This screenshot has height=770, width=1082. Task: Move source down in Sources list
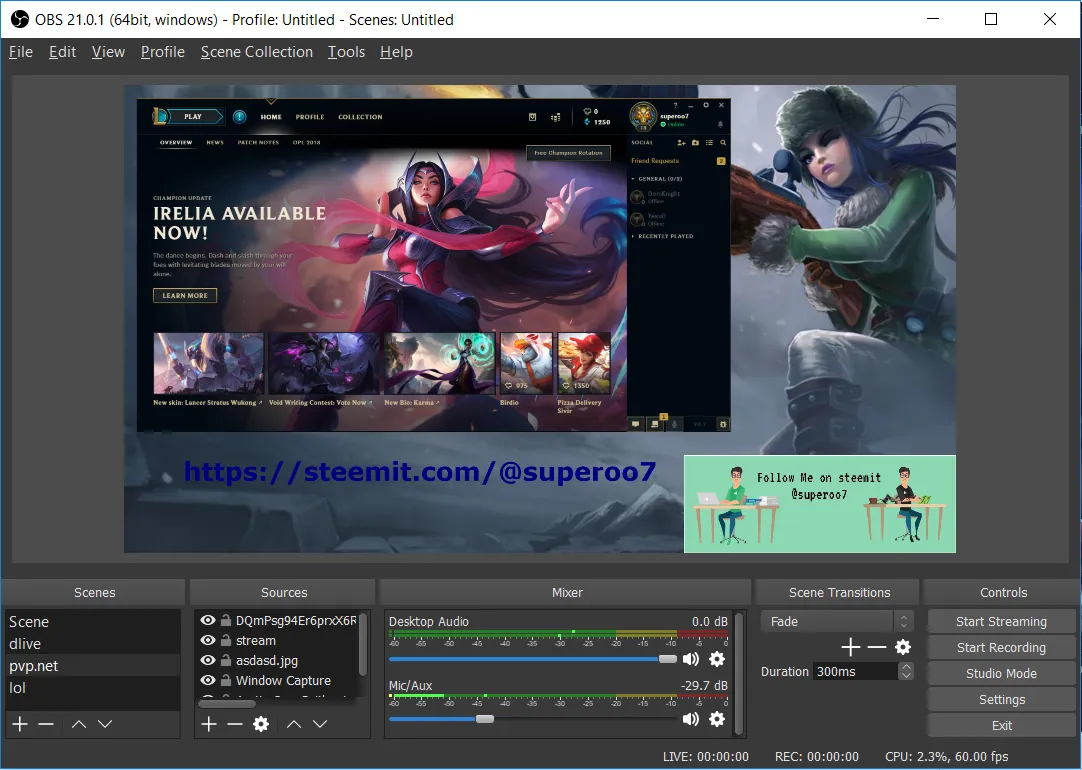[320, 724]
